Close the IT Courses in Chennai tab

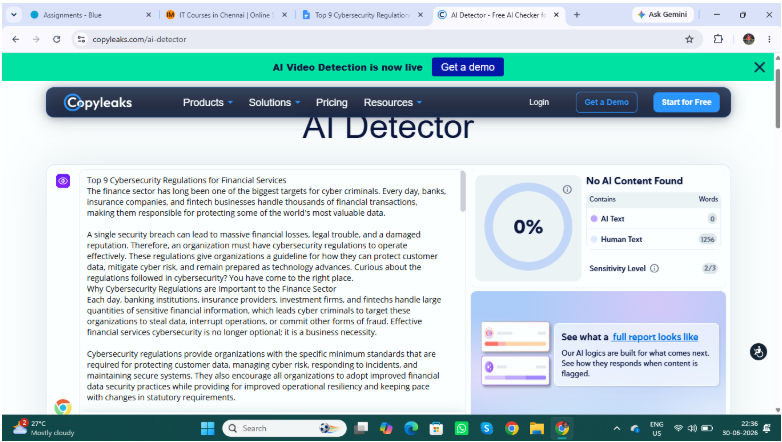(284, 15)
